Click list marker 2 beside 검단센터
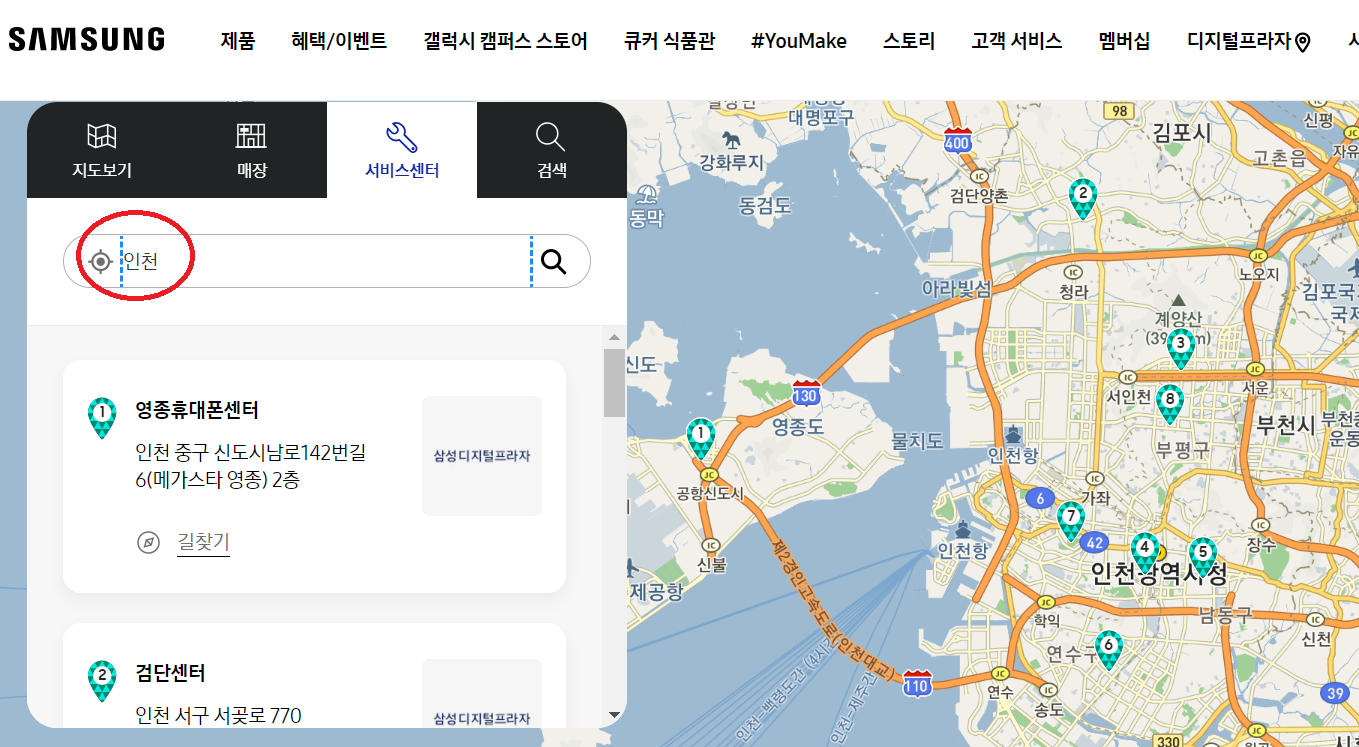Screen dimensions: 1359x747 tap(102, 680)
